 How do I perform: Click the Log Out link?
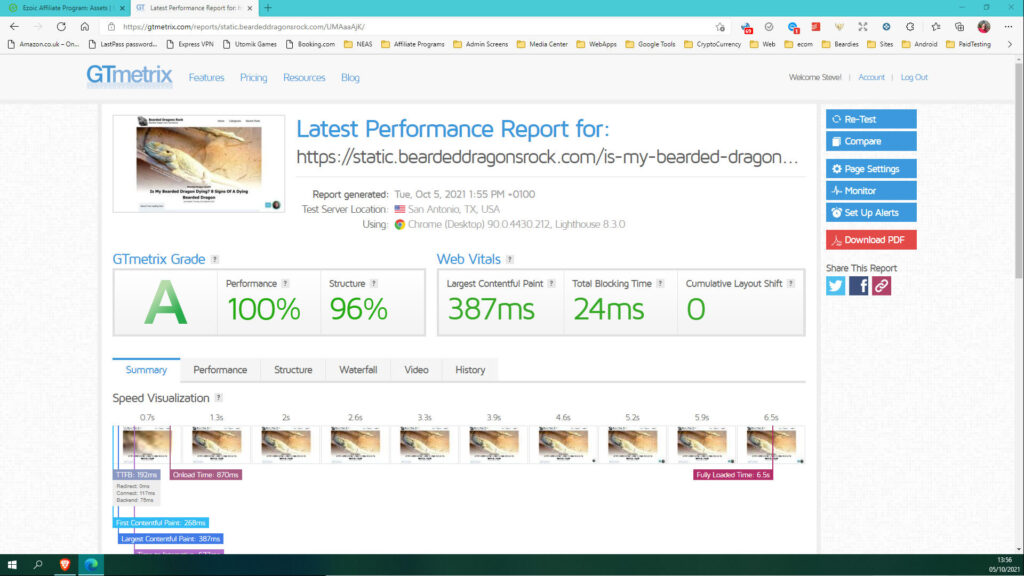914,77
